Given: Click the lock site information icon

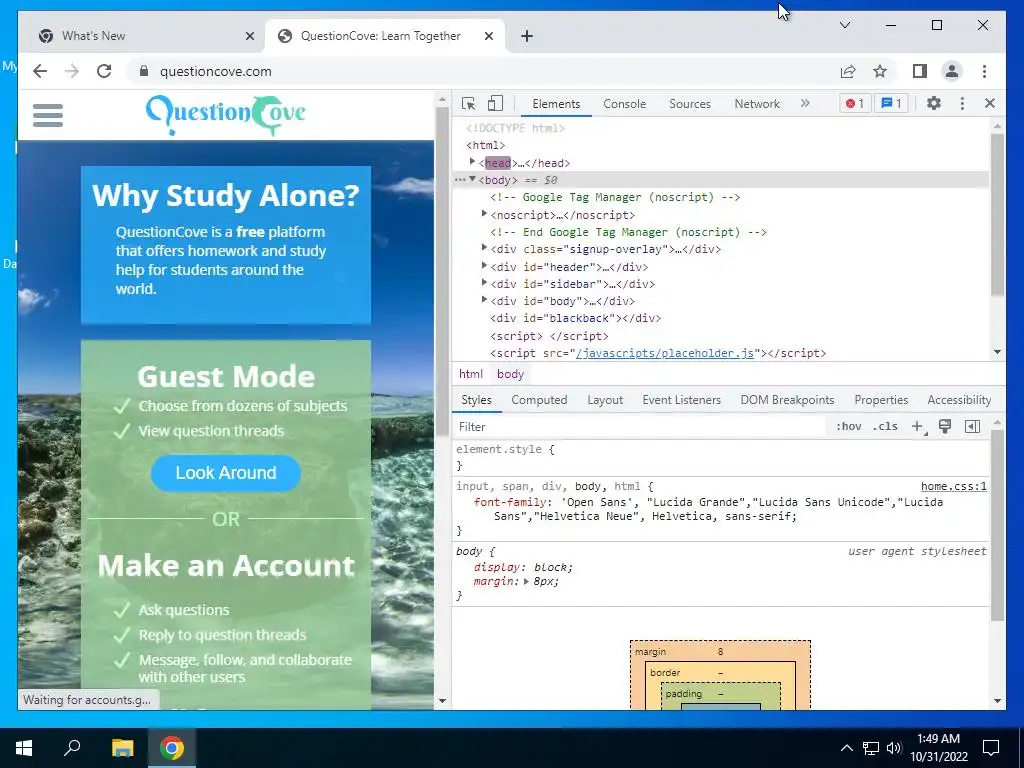Looking at the screenshot, I should [144, 71].
